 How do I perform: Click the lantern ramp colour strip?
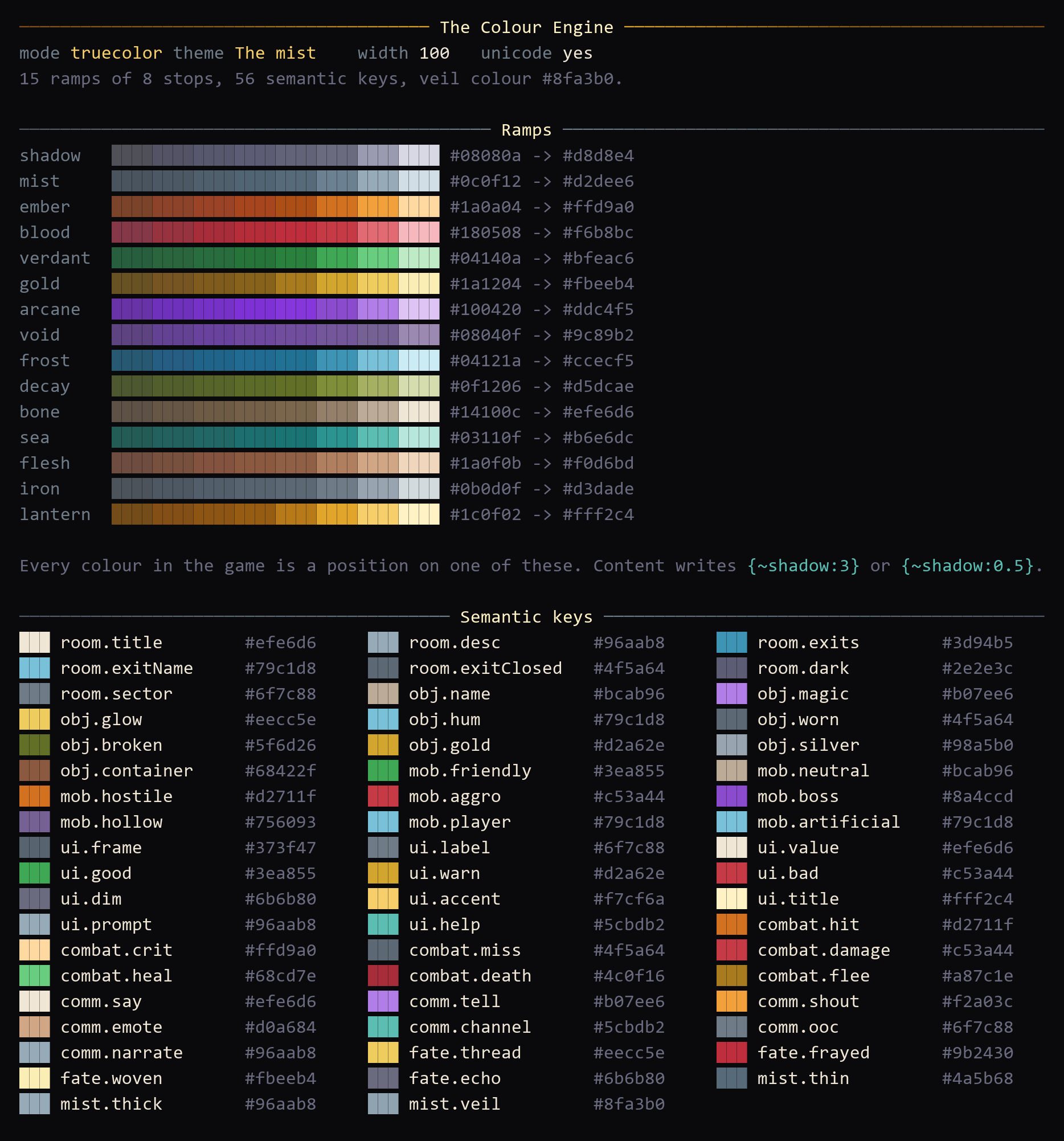tap(276, 514)
